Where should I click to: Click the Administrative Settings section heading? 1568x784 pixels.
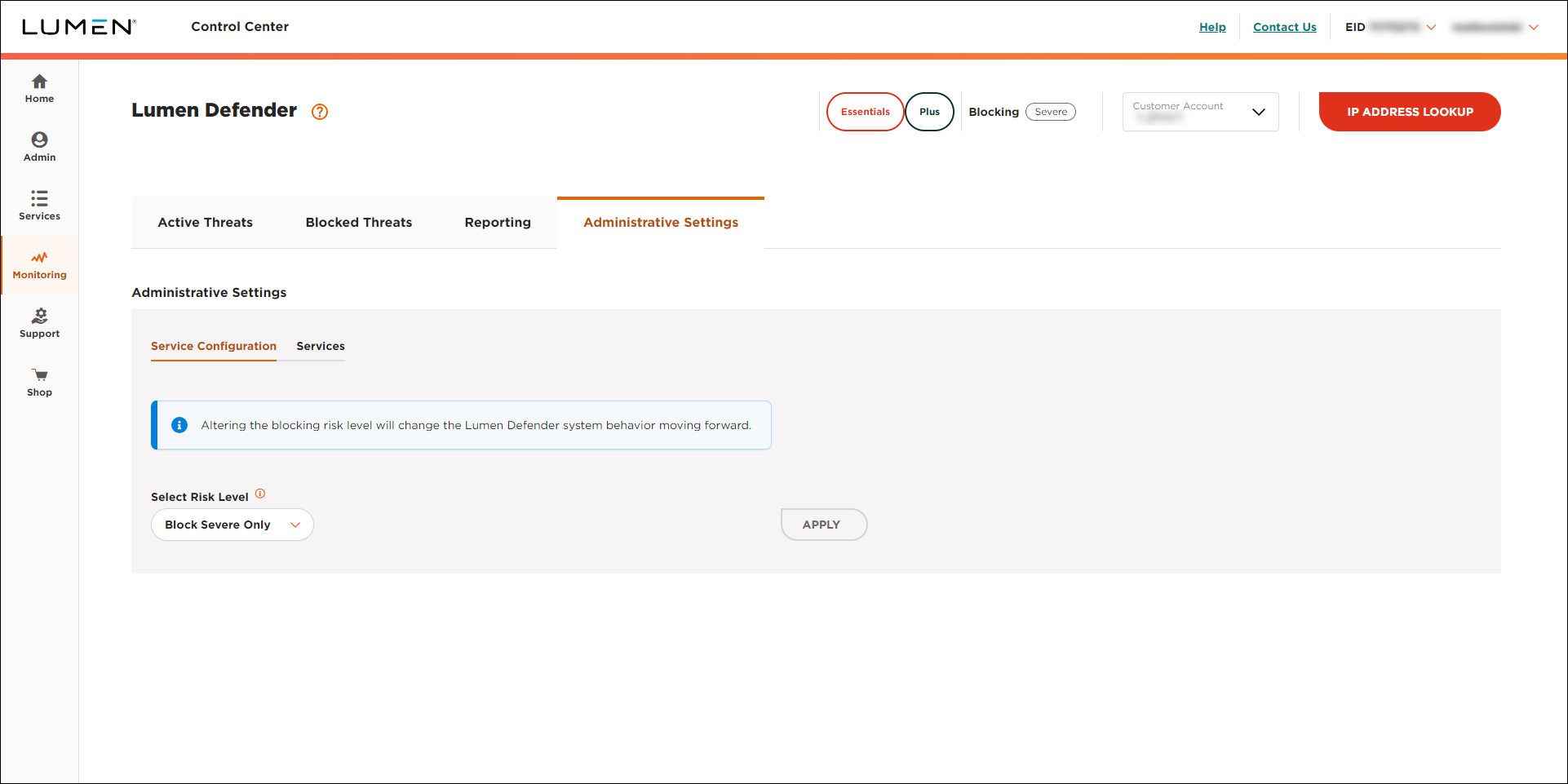pos(209,292)
